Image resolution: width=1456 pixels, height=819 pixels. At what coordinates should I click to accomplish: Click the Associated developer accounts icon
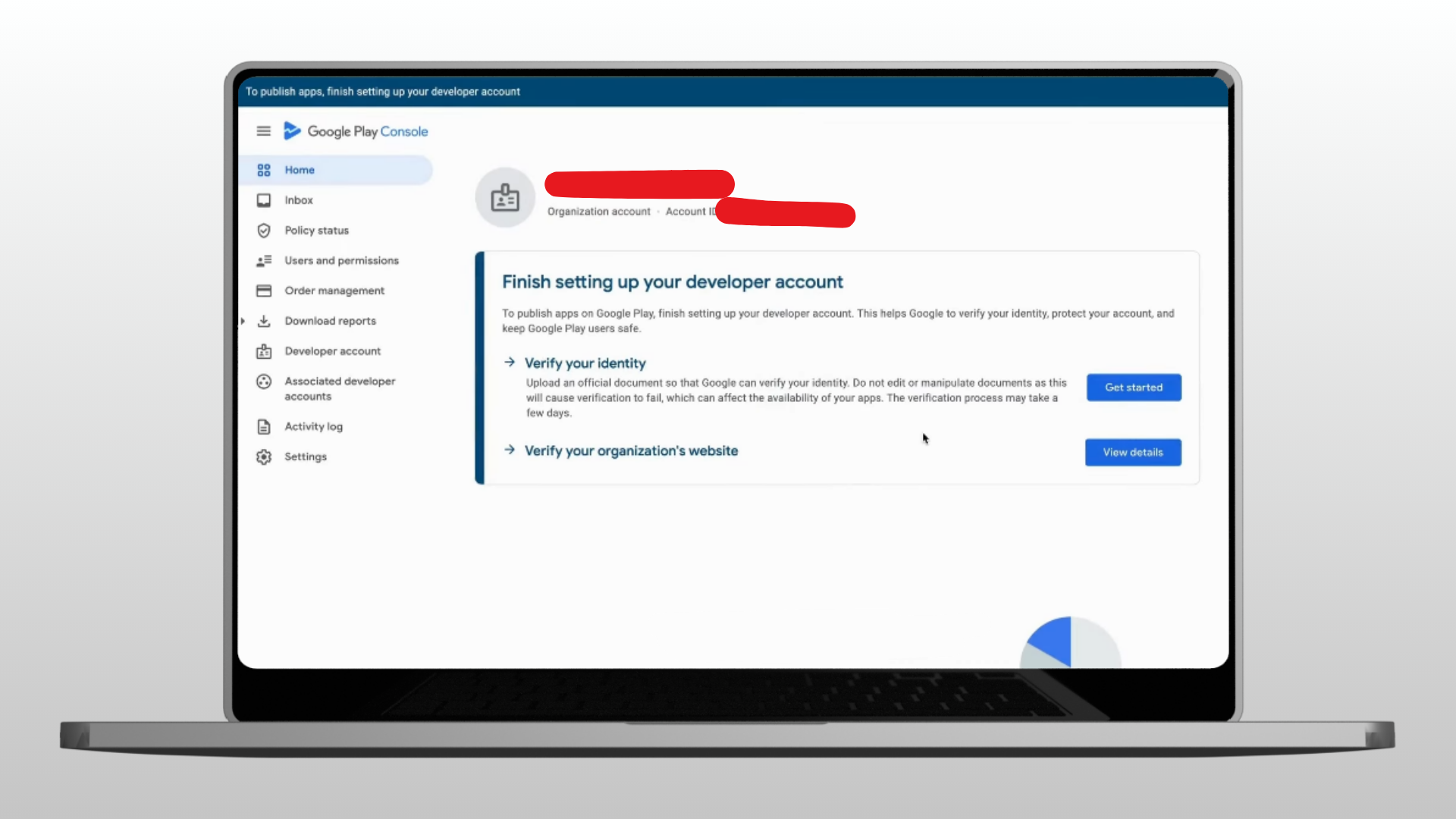263,381
